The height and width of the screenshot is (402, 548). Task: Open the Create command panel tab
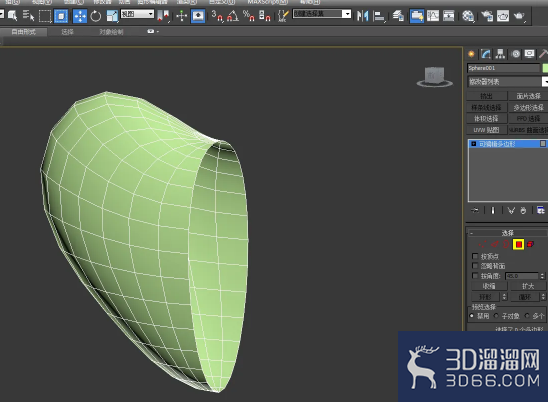471,54
